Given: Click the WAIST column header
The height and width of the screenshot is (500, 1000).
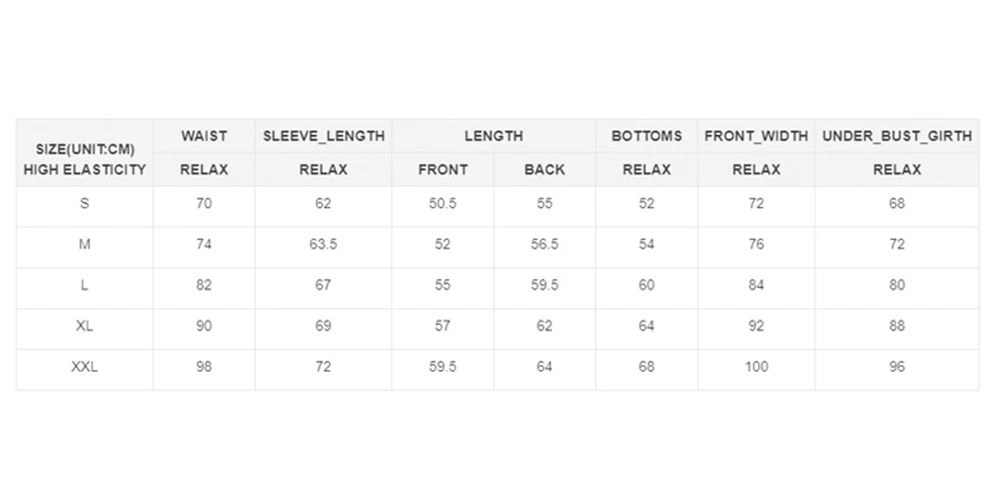Looking at the screenshot, I should (x=204, y=136).
